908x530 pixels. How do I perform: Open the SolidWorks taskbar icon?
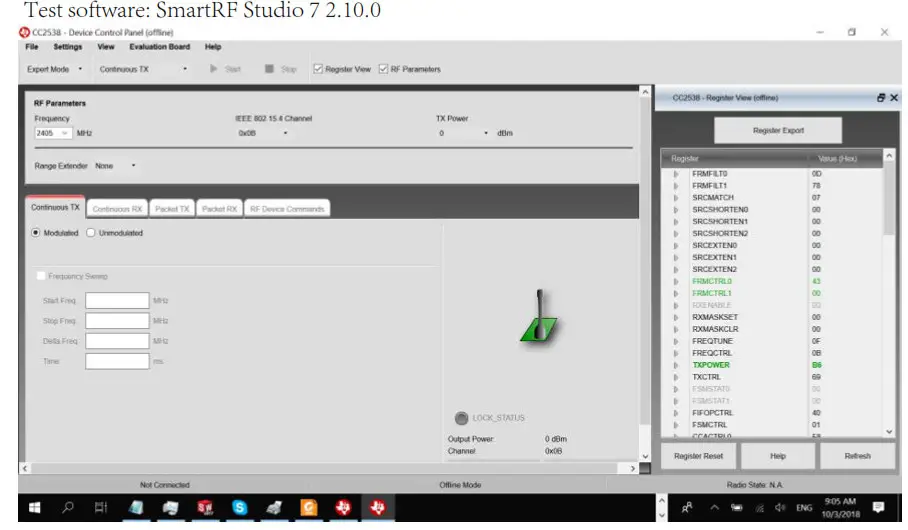[x=205, y=508]
